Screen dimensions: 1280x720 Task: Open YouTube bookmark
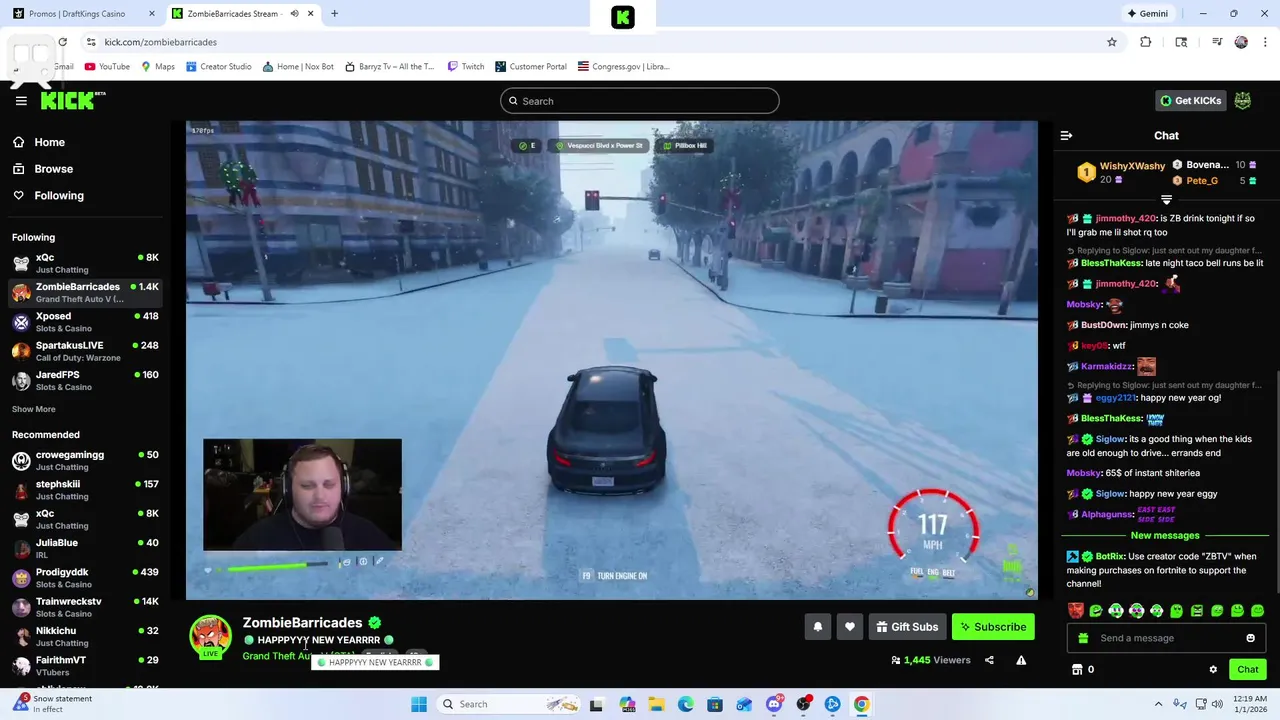coord(107,66)
